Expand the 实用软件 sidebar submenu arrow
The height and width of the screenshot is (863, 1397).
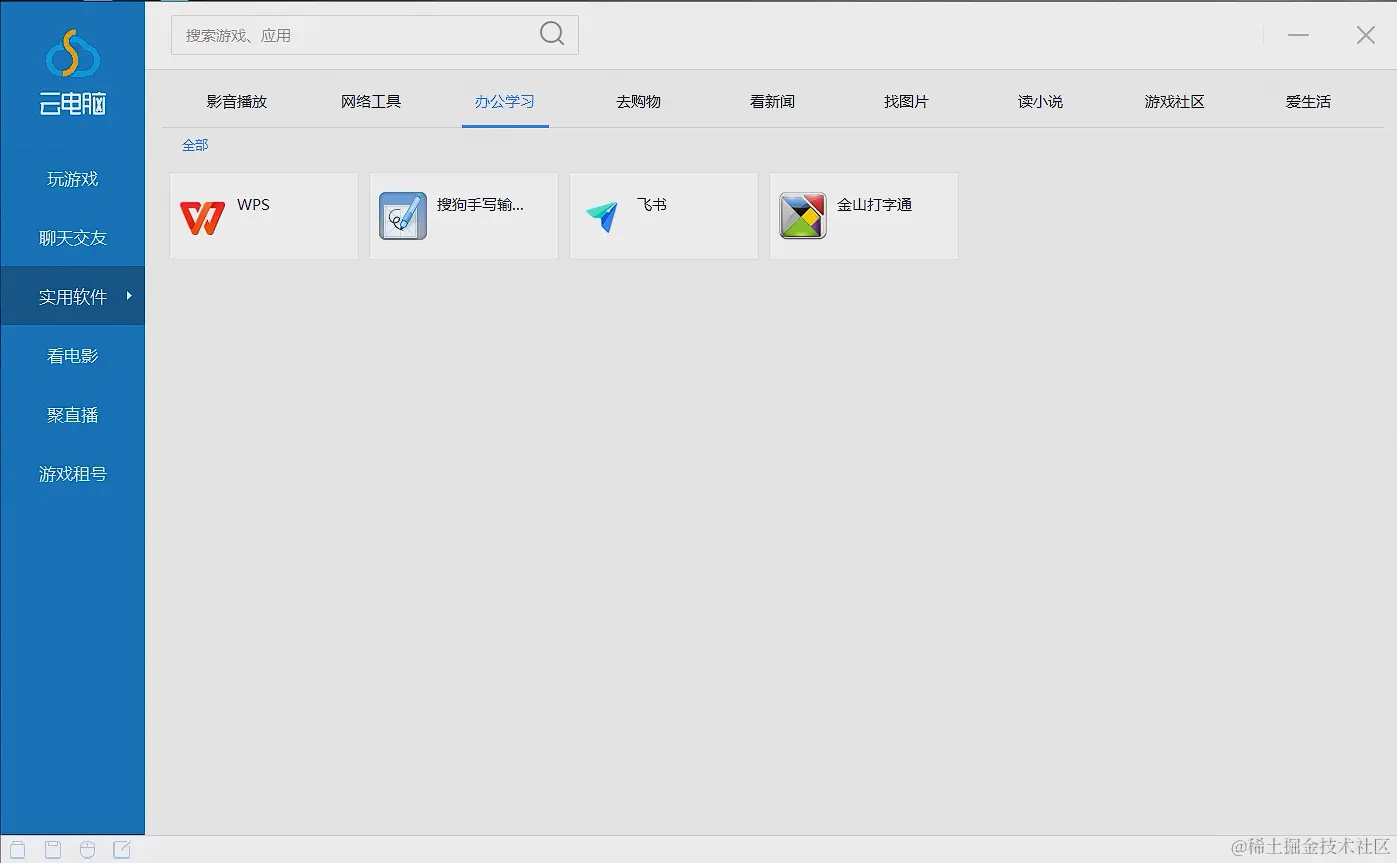pos(128,296)
